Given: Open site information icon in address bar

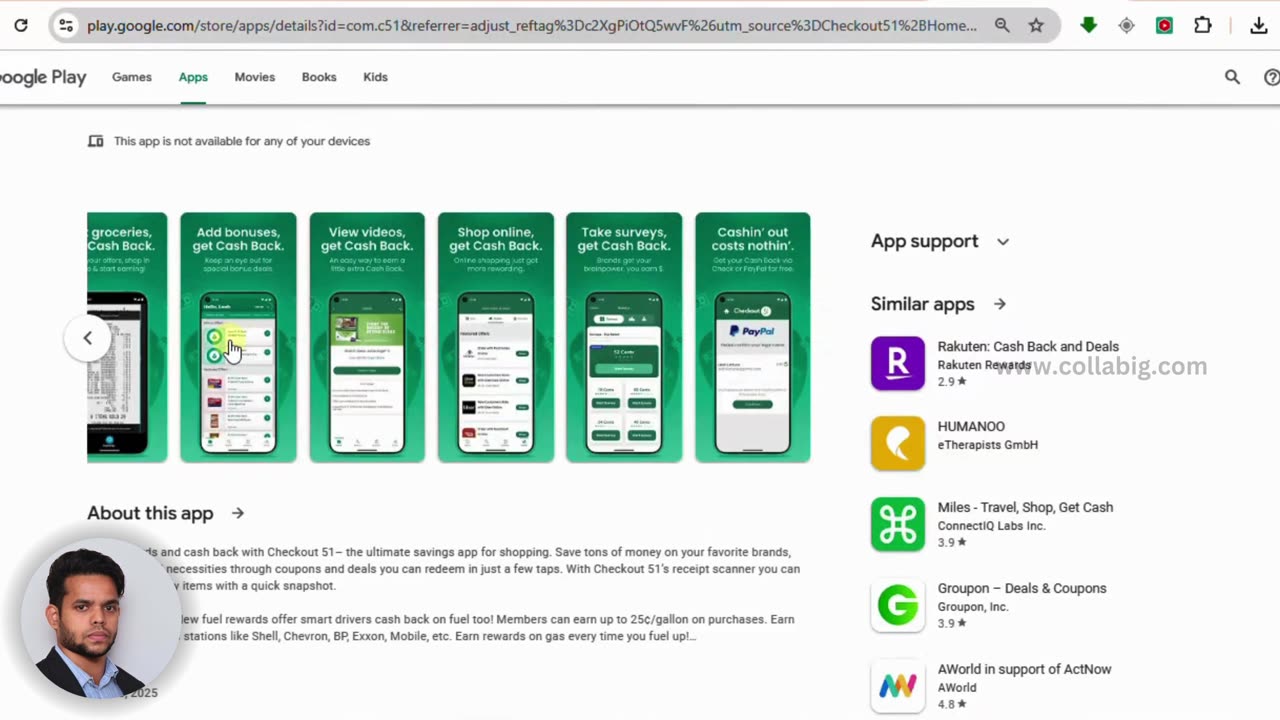Looking at the screenshot, I should 66,26.
